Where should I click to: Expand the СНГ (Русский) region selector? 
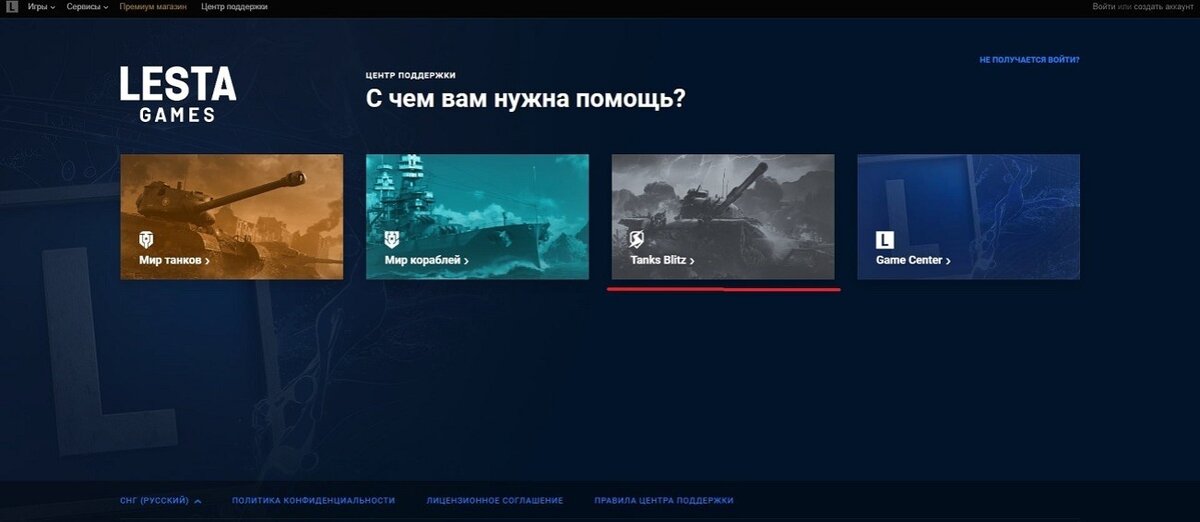point(161,500)
